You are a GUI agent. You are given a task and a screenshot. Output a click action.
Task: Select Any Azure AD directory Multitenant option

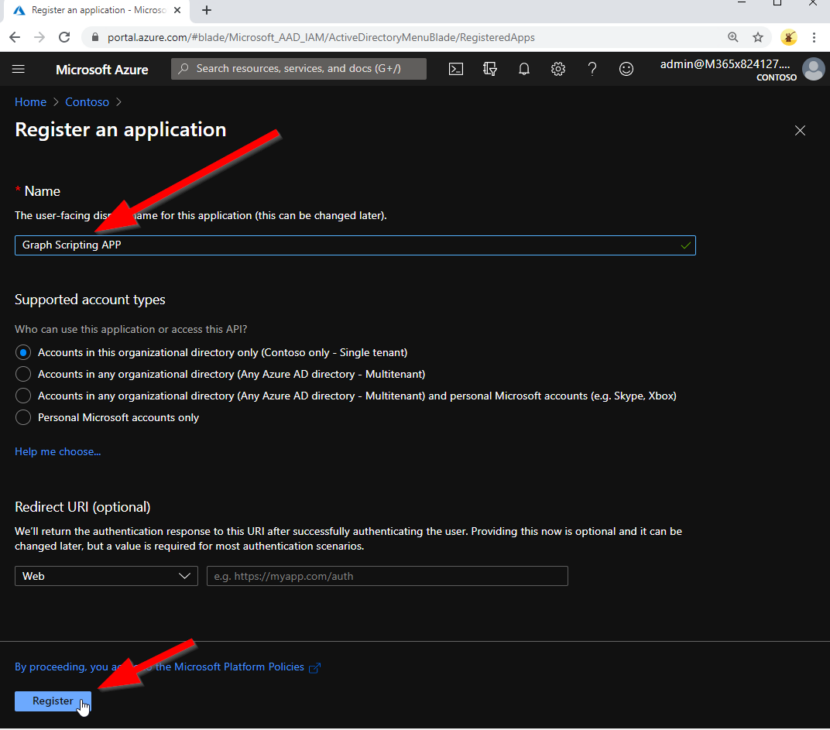click(x=23, y=374)
